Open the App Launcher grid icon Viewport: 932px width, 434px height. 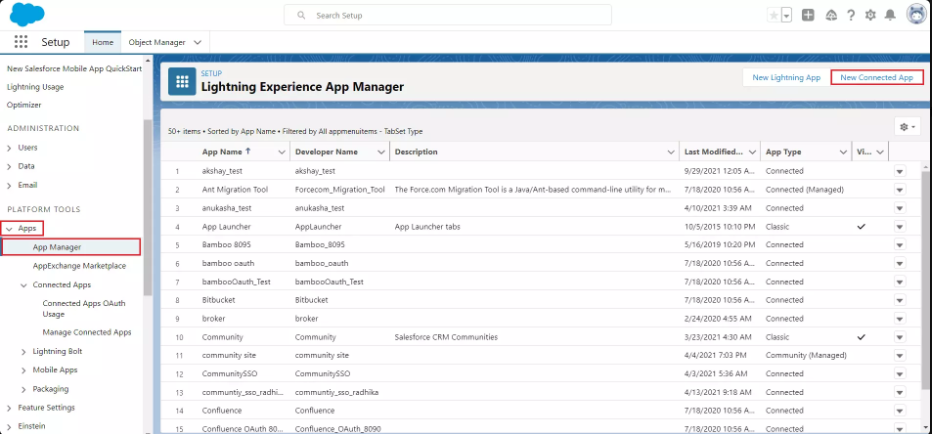[21, 42]
